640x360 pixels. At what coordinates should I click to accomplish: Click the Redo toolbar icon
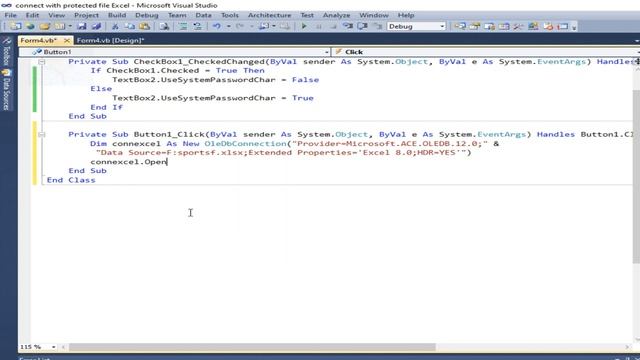point(240,26)
